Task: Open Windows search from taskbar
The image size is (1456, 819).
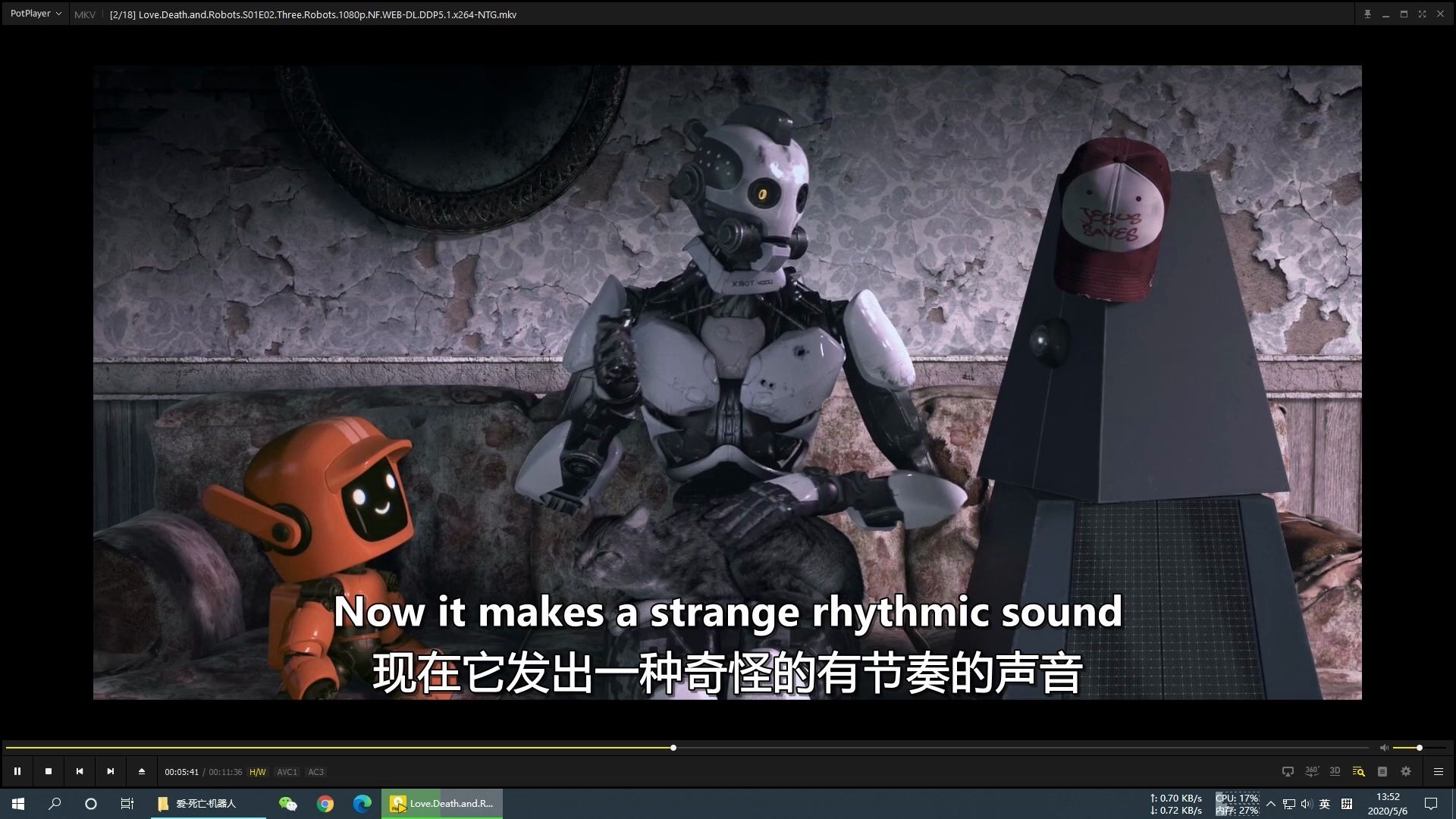Action: click(x=55, y=804)
